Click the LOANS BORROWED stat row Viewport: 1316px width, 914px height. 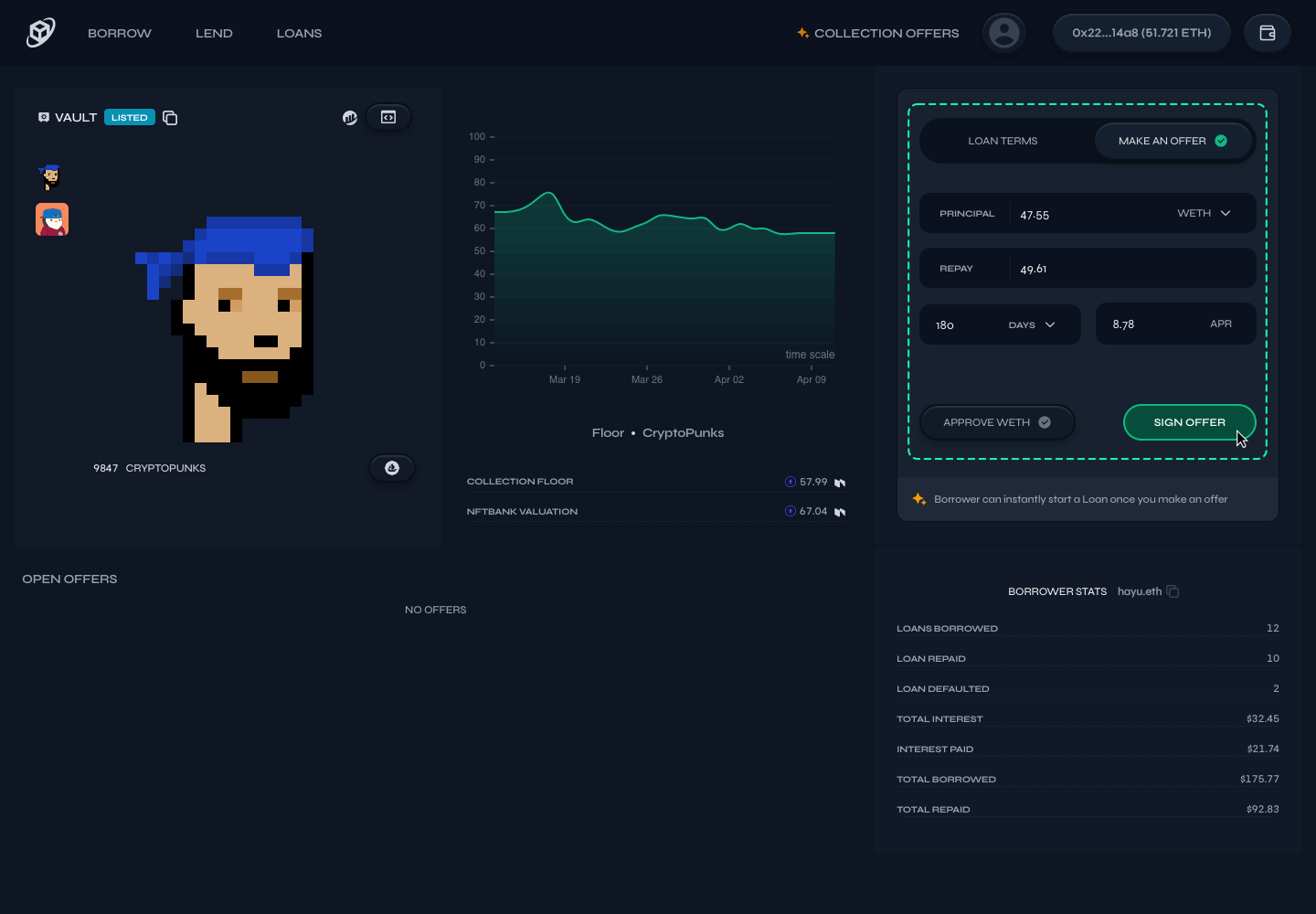coord(1088,628)
